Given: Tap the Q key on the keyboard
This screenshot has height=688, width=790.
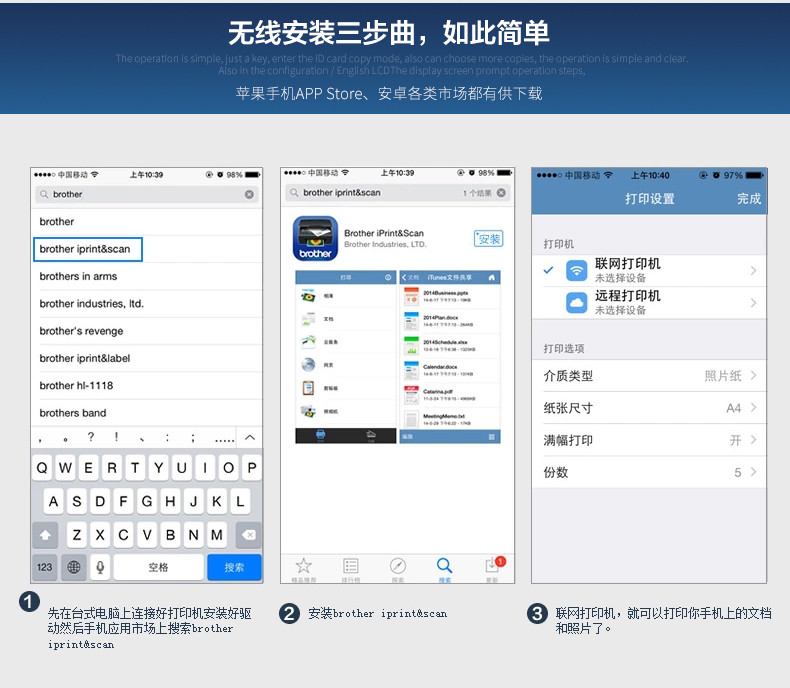Looking at the screenshot, I should (x=42, y=468).
